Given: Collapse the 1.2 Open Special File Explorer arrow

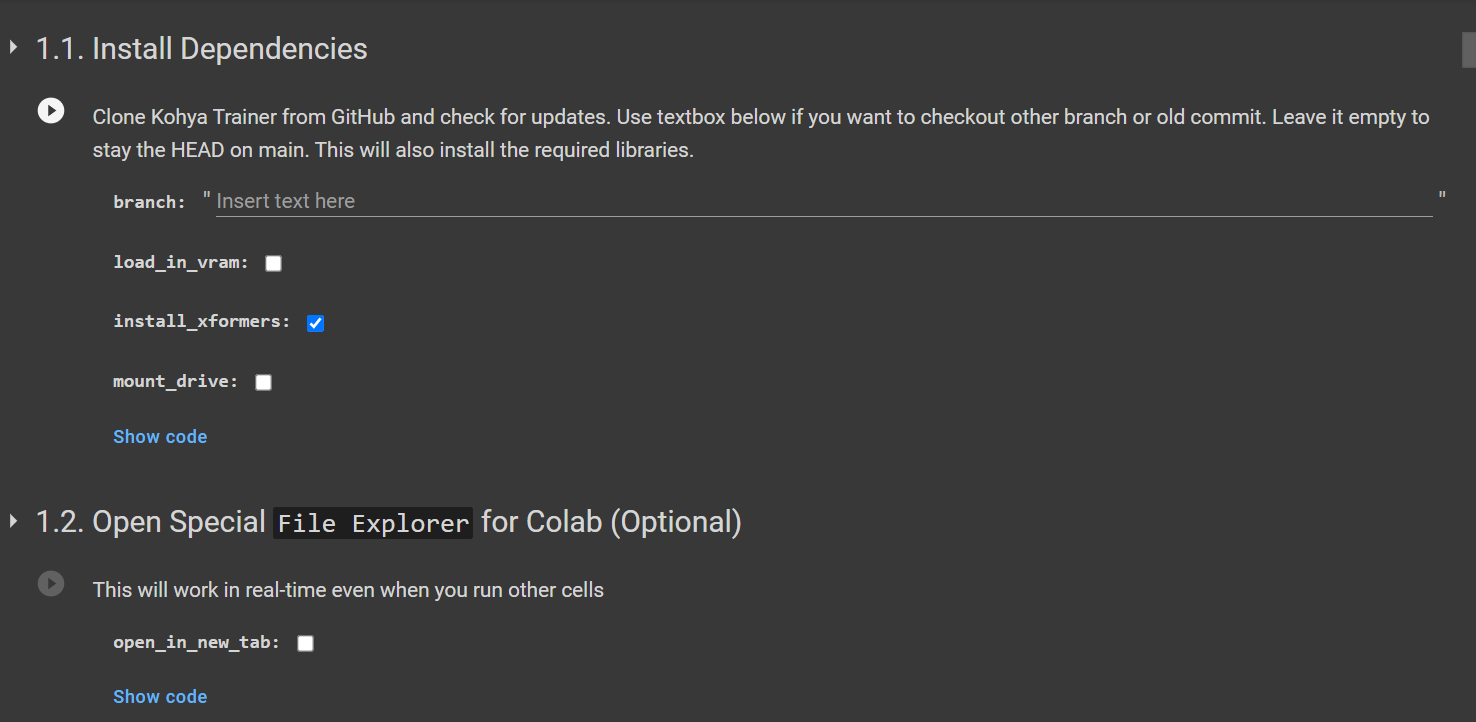Looking at the screenshot, I should [13, 521].
